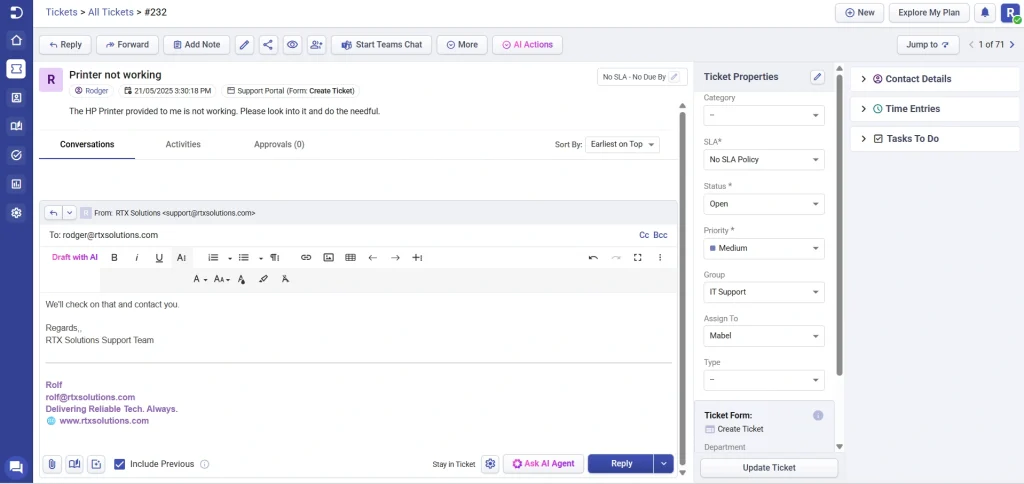Click the Ask AI Agent button

coord(543,464)
